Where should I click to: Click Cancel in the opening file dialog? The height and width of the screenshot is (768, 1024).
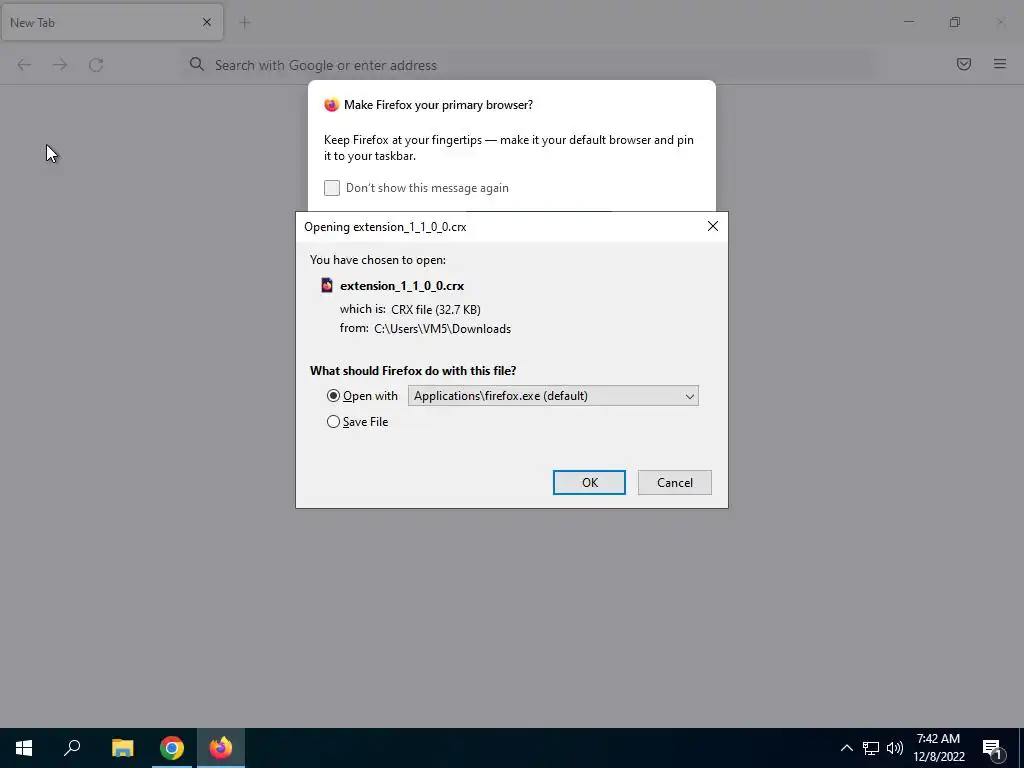tap(675, 483)
